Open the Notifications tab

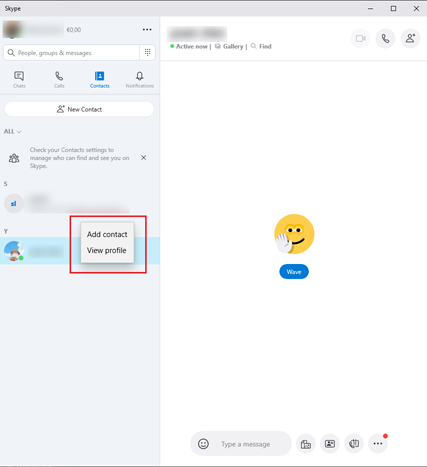[140, 80]
